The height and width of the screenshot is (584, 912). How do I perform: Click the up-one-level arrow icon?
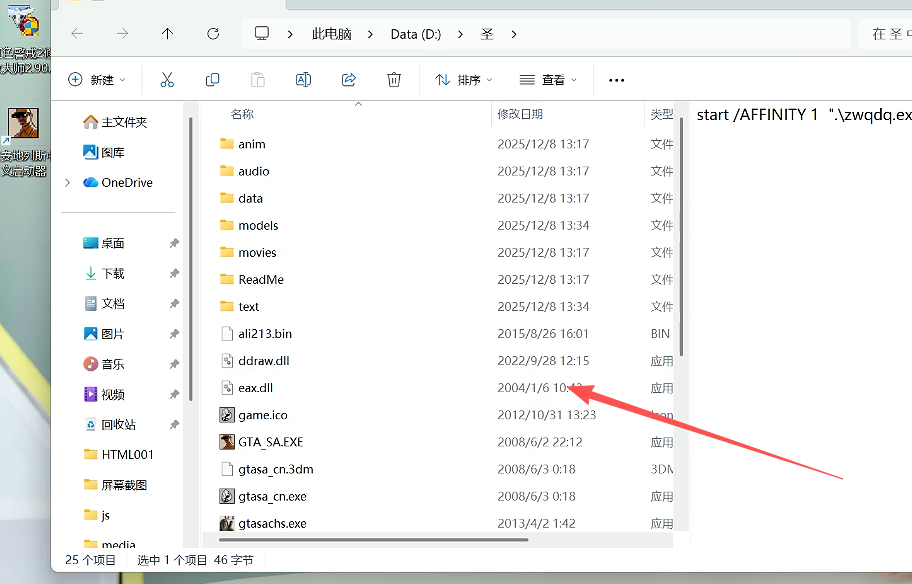(168, 33)
